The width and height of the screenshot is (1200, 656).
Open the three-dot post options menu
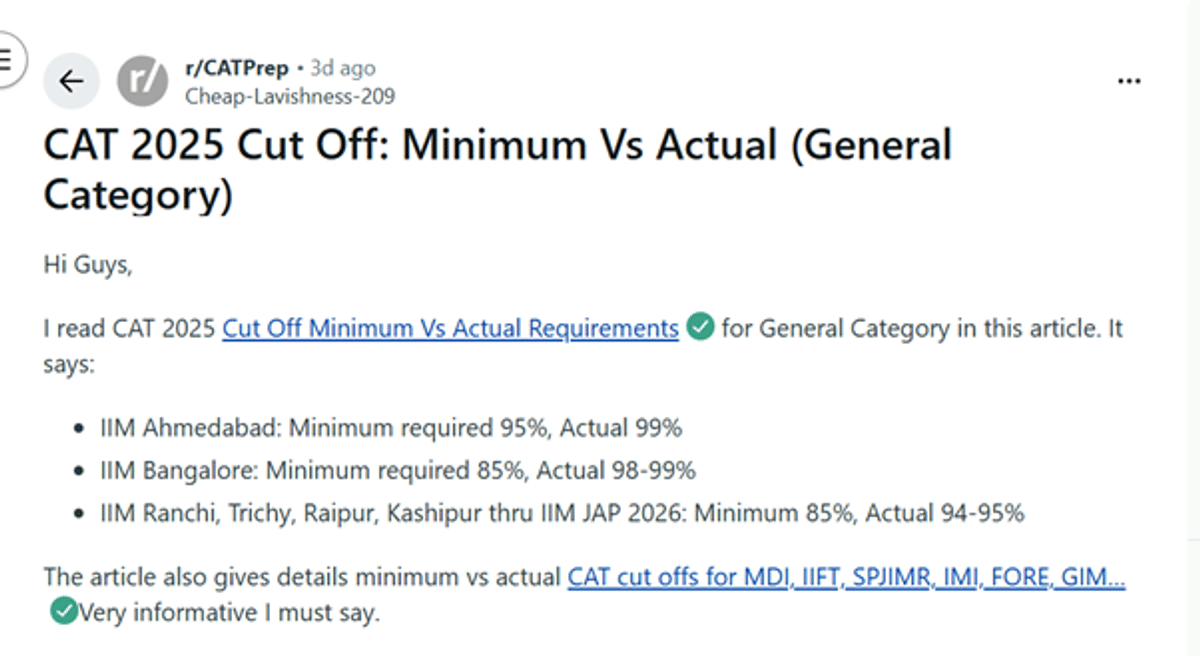[1129, 80]
